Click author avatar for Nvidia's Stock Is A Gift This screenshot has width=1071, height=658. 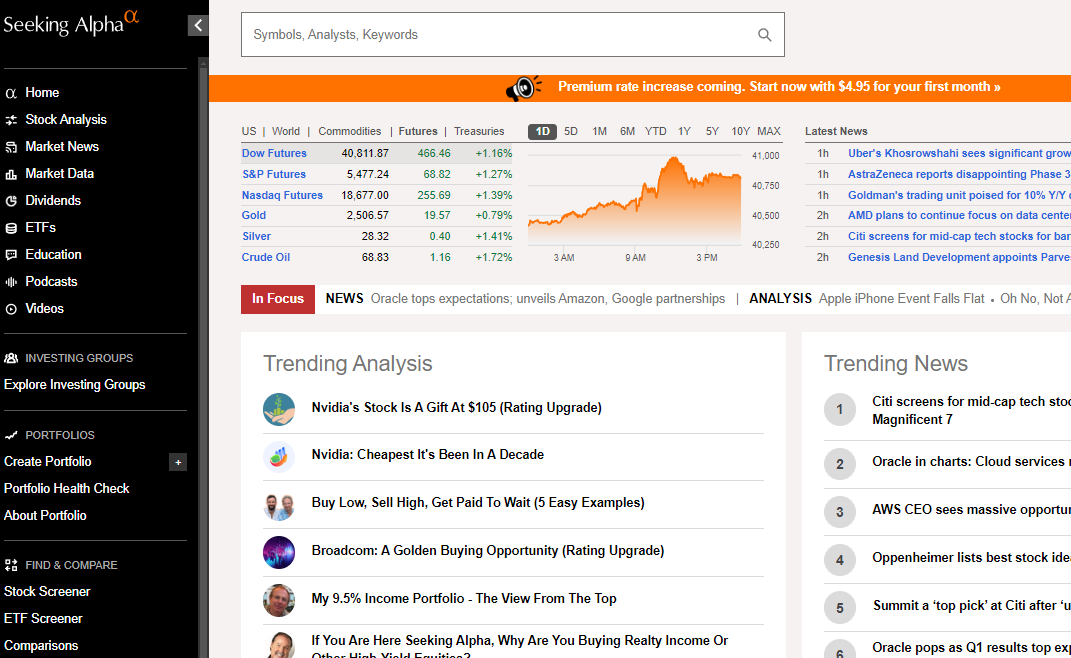tap(279, 409)
